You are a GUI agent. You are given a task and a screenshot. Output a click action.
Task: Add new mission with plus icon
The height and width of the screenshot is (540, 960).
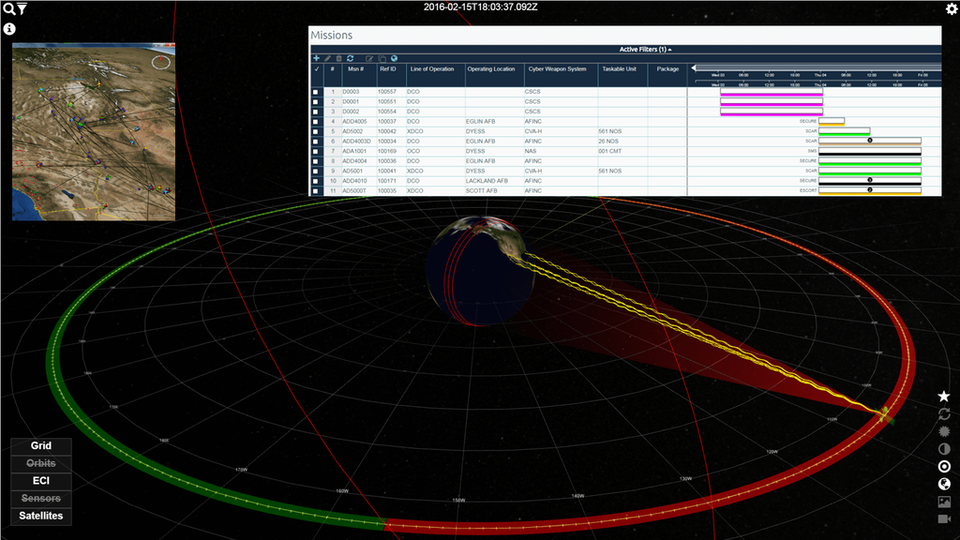click(x=317, y=59)
